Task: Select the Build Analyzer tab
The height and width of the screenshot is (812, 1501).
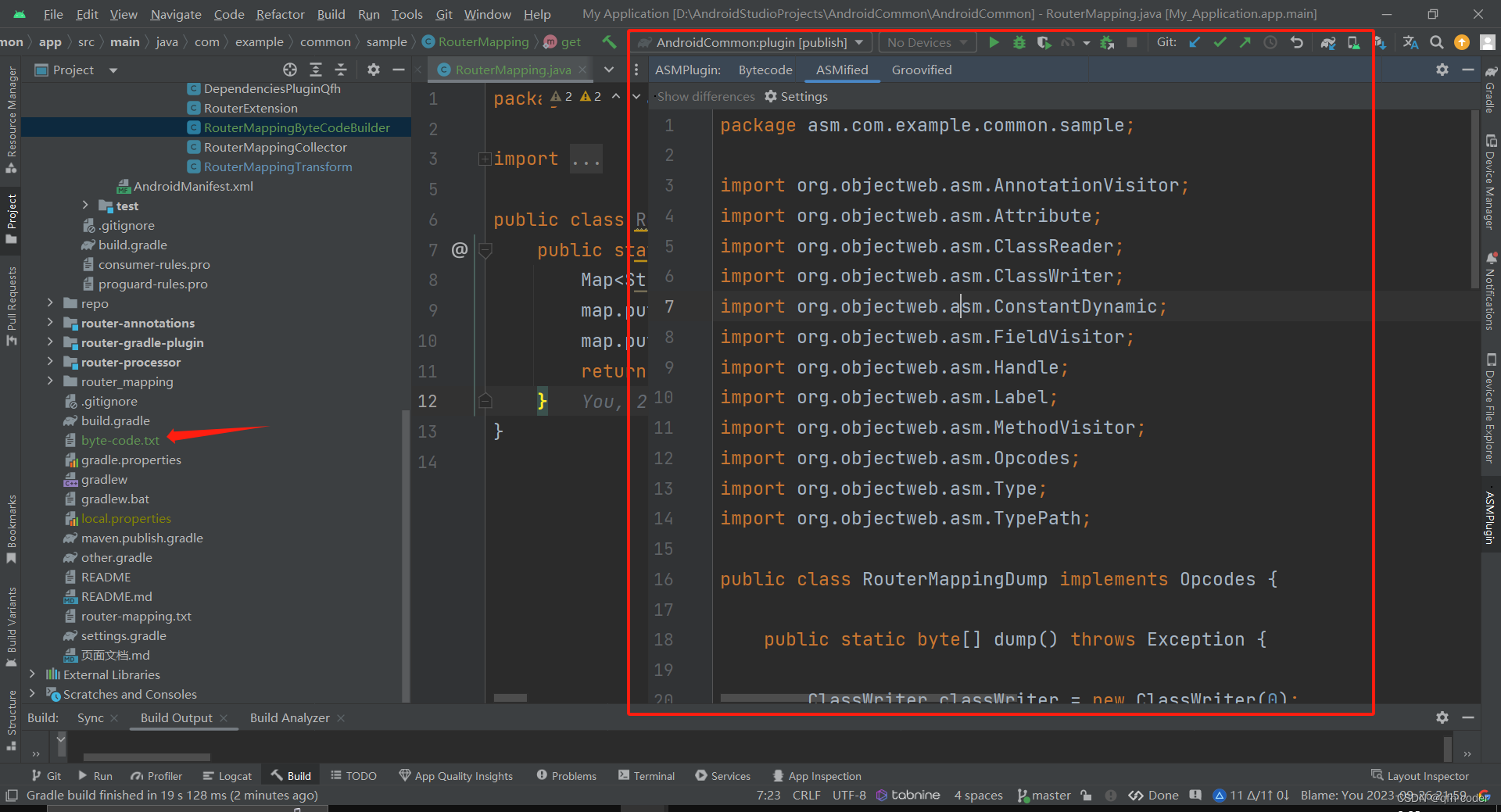Action: tap(290, 717)
